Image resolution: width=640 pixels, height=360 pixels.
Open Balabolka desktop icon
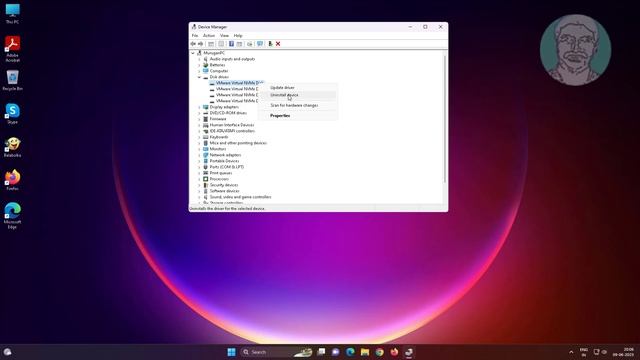(x=12, y=147)
